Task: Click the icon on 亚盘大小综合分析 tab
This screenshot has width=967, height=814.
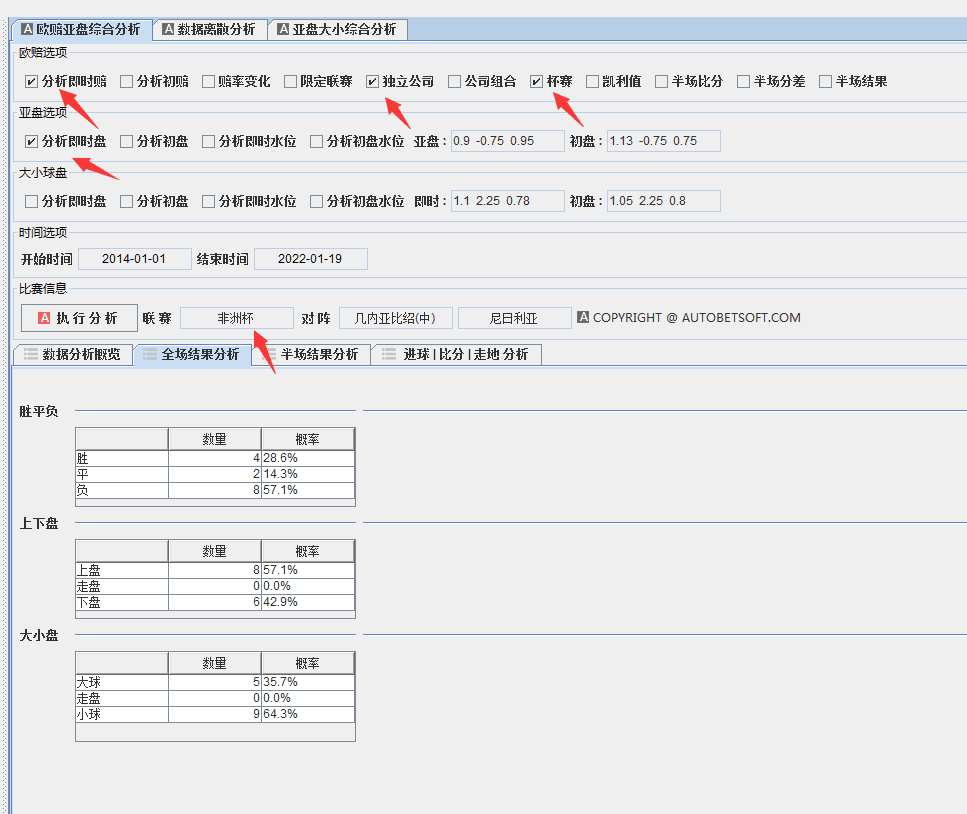Action: click(x=283, y=29)
